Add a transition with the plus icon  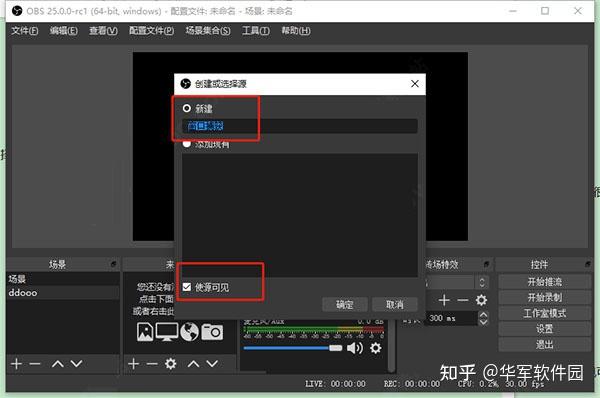tap(444, 300)
